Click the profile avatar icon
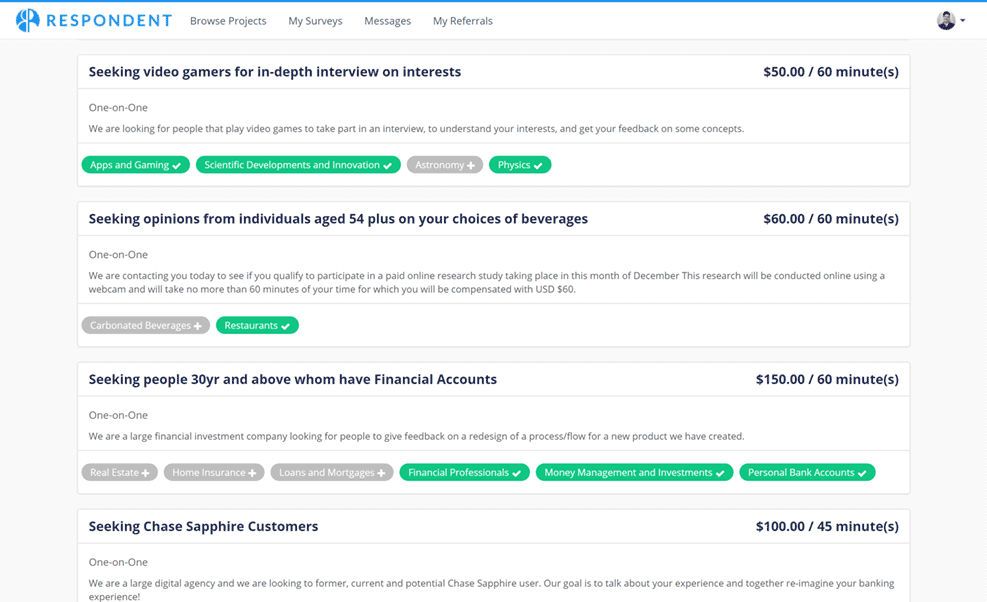This screenshot has height=602, width=987. 948,19
